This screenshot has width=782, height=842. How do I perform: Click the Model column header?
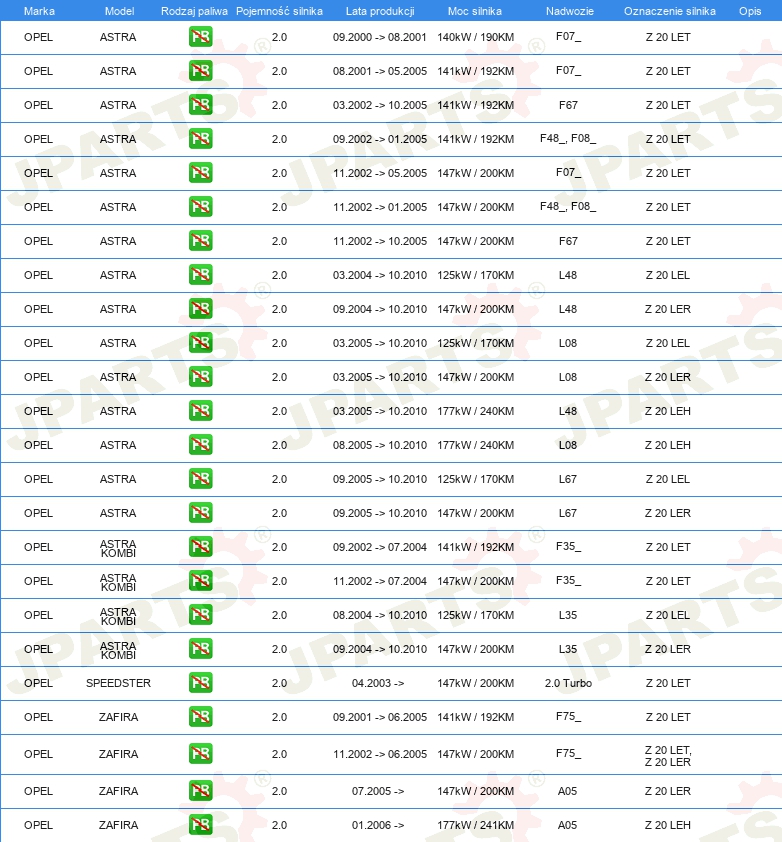pos(119,11)
